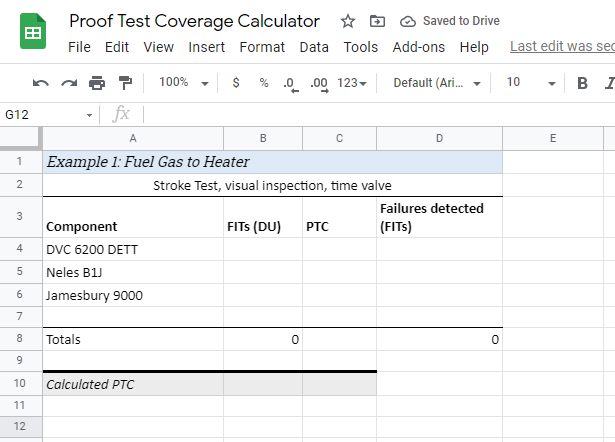Open the Insert menu

[x=206, y=47]
